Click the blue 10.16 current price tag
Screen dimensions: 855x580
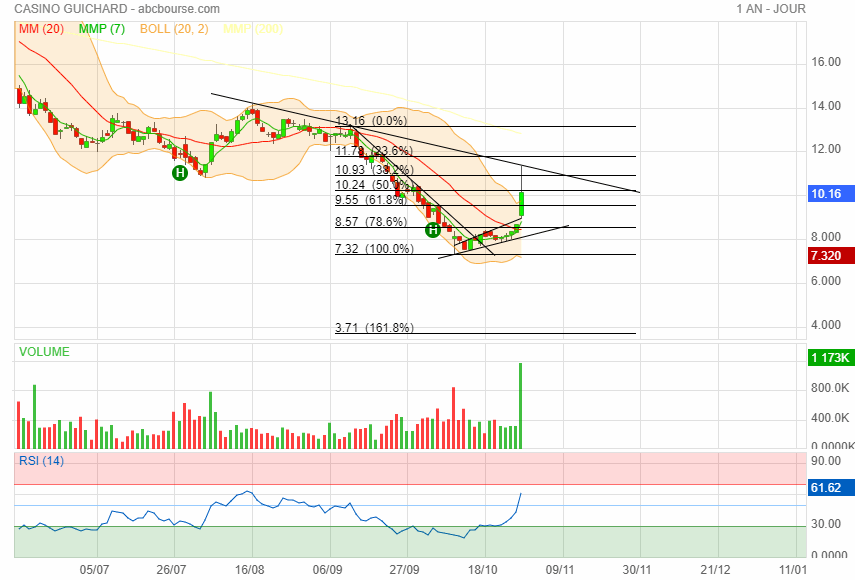831,194
